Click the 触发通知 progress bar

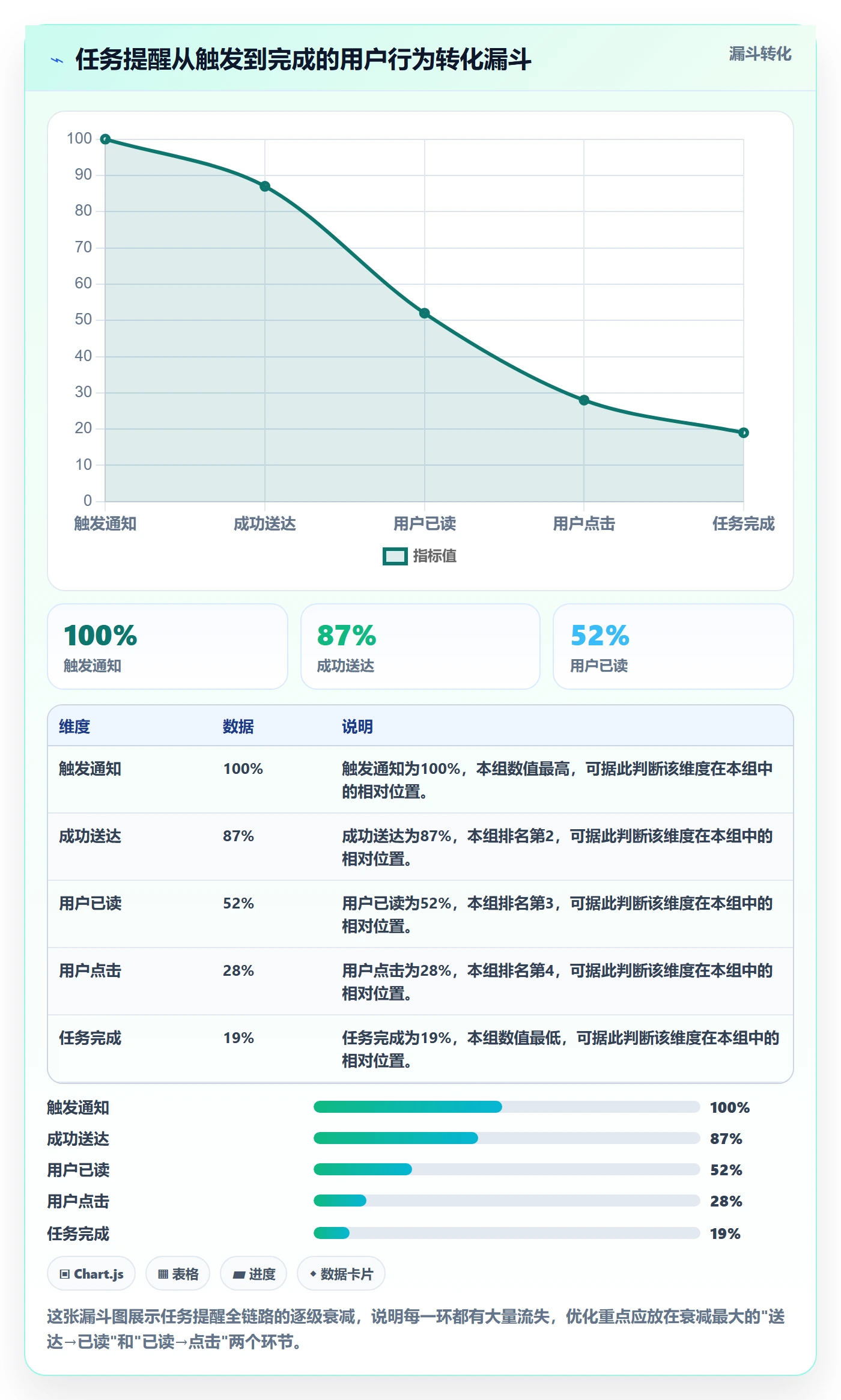tap(506, 1107)
